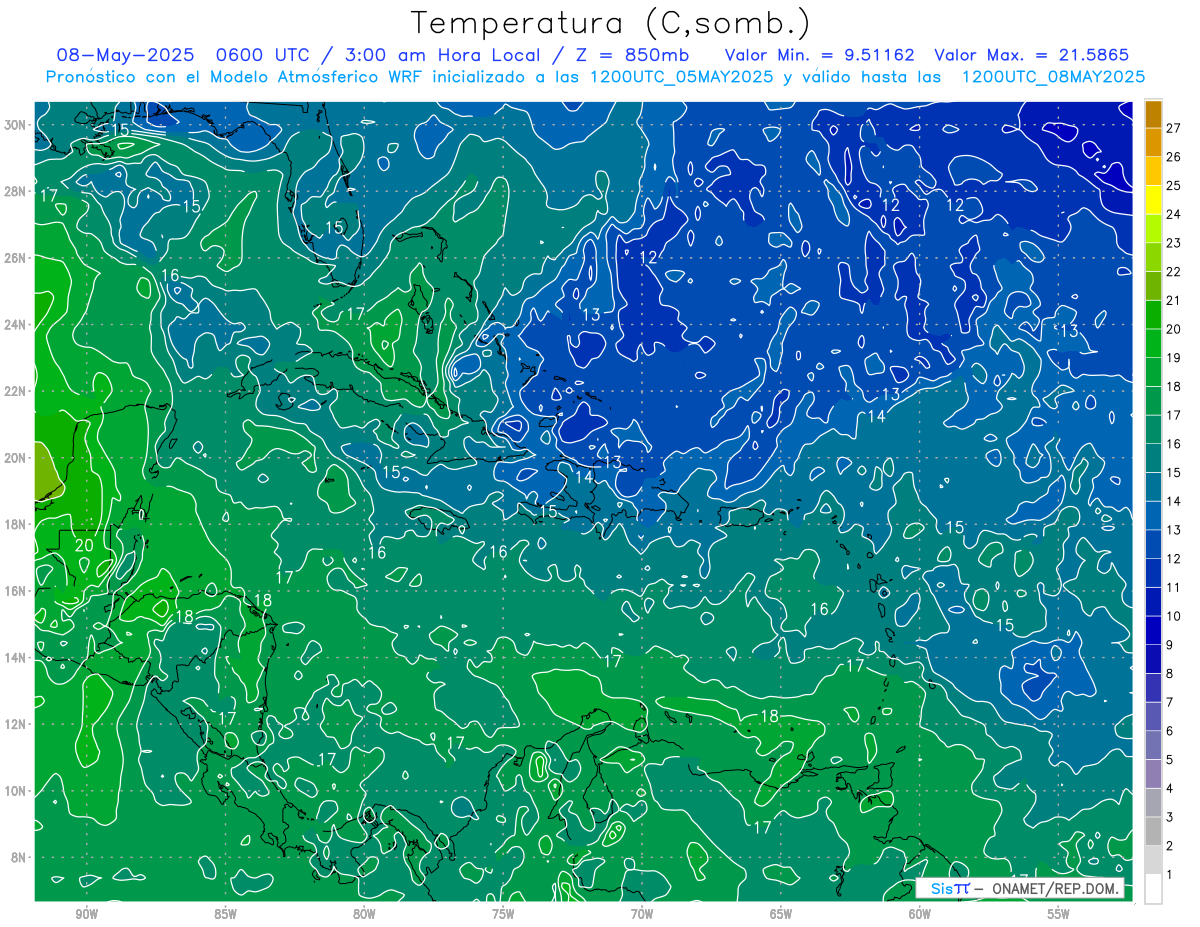Click the '22' tick on the color scale

1174,272
